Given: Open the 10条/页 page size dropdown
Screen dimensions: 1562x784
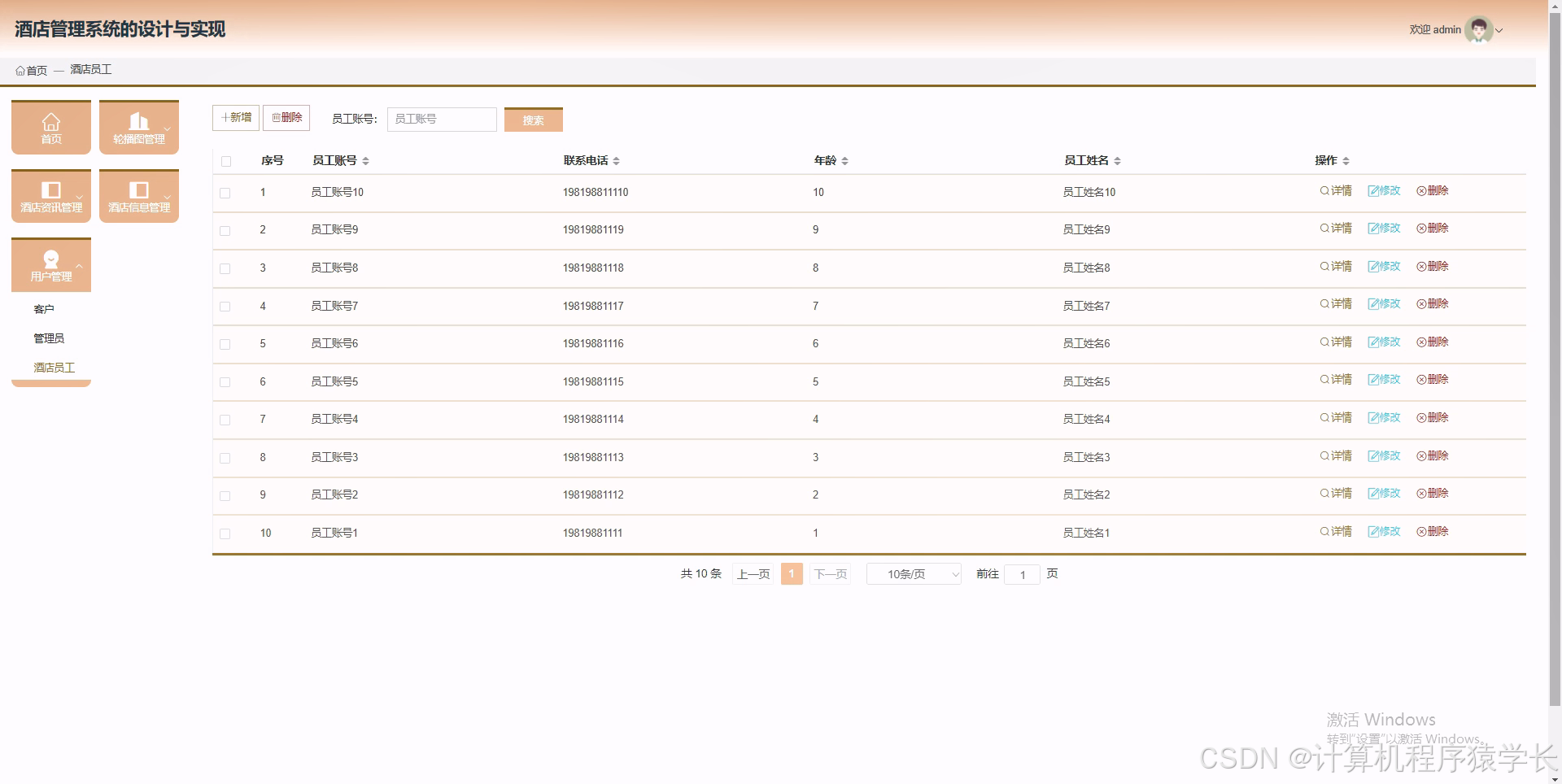Looking at the screenshot, I should click(x=914, y=574).
